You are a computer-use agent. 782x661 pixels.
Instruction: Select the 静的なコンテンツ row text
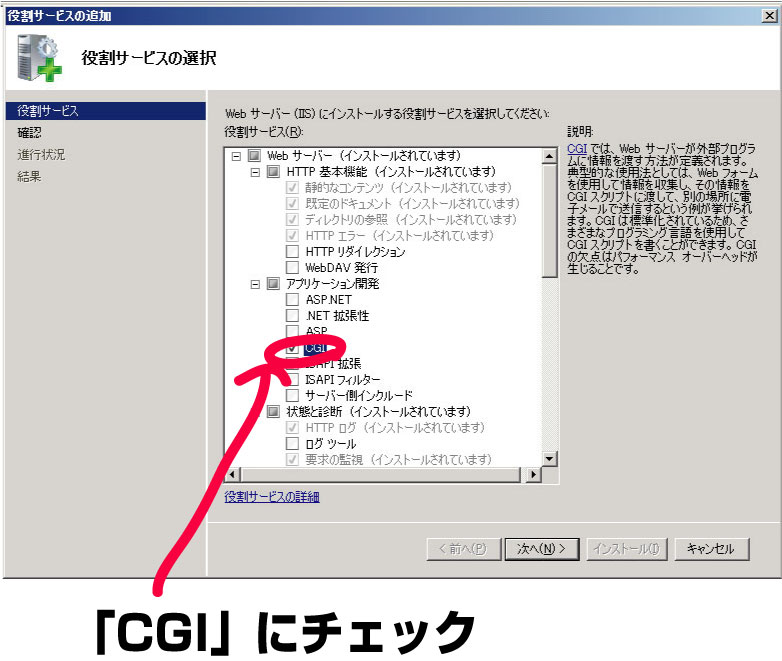coord(408,188)
